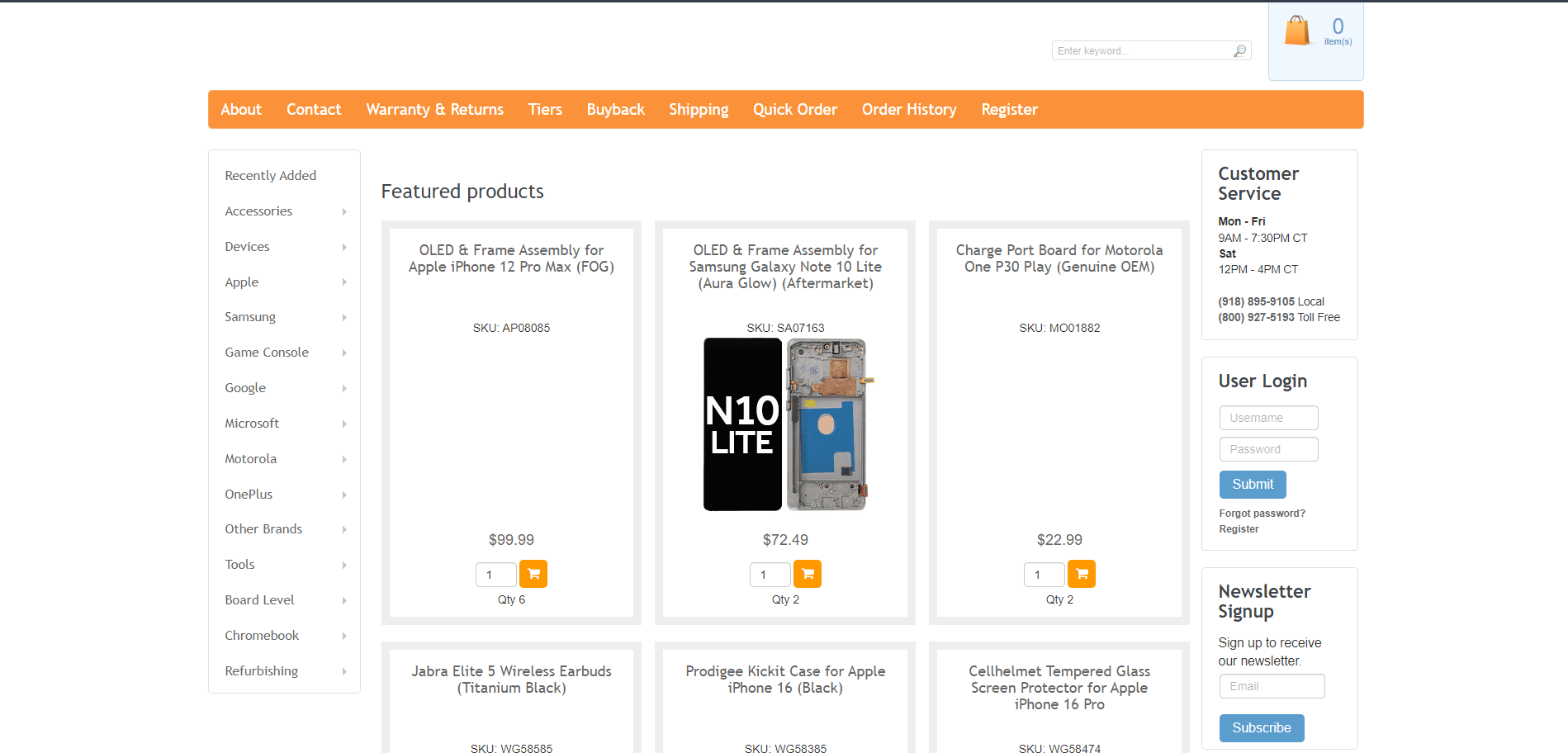The image size is (1568, 753).
Task: Open Cellhelmet Tempered Glass Screen Protector product
Action: coord(1059,688)
